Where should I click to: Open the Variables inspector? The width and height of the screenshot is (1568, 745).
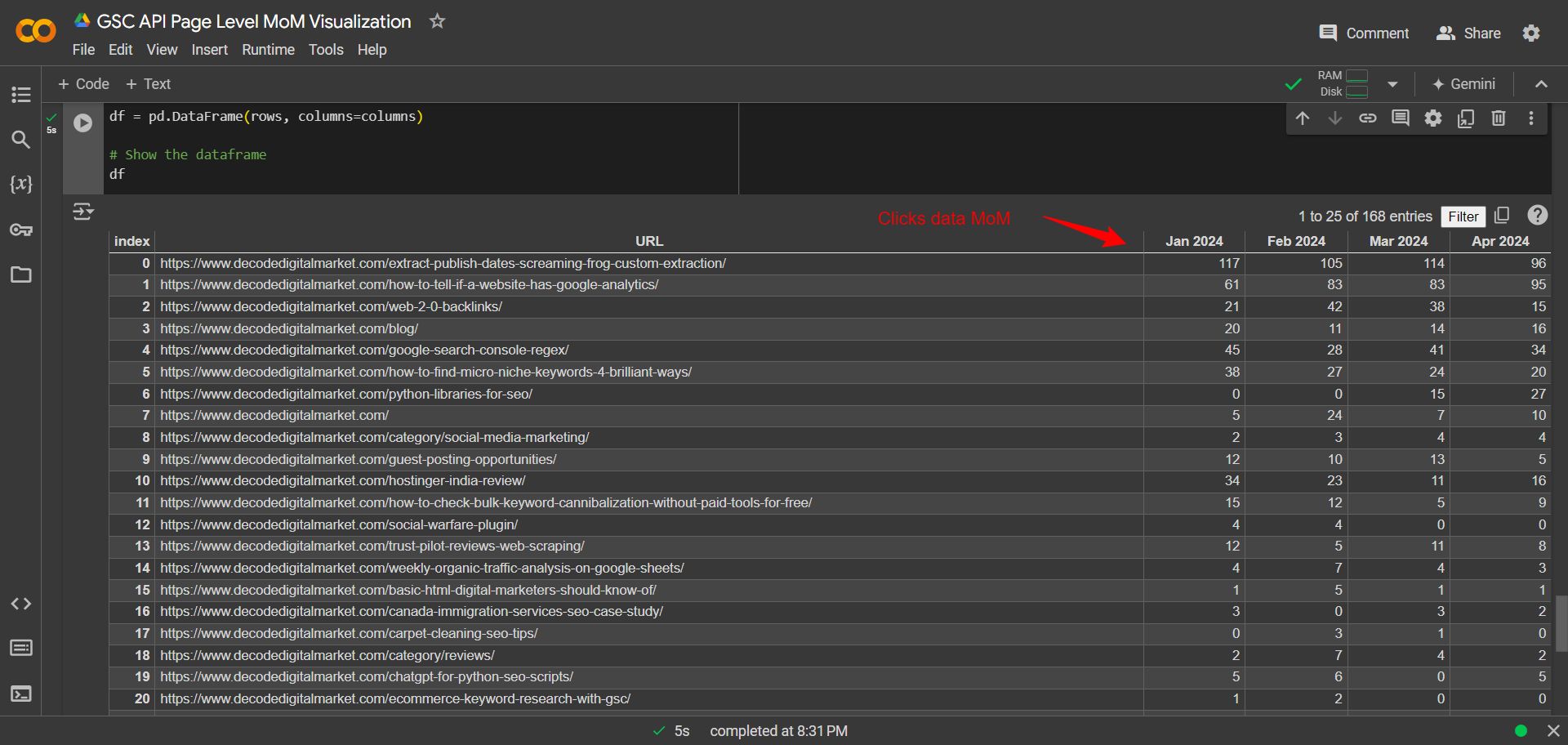click(x=20, y=184)
